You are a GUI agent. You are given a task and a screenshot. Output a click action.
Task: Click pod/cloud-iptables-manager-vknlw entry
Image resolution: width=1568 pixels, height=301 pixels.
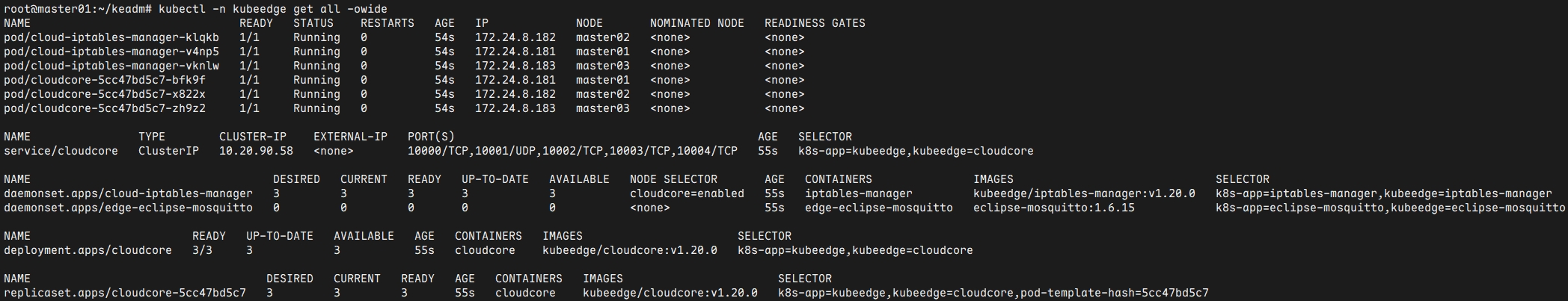111,66
